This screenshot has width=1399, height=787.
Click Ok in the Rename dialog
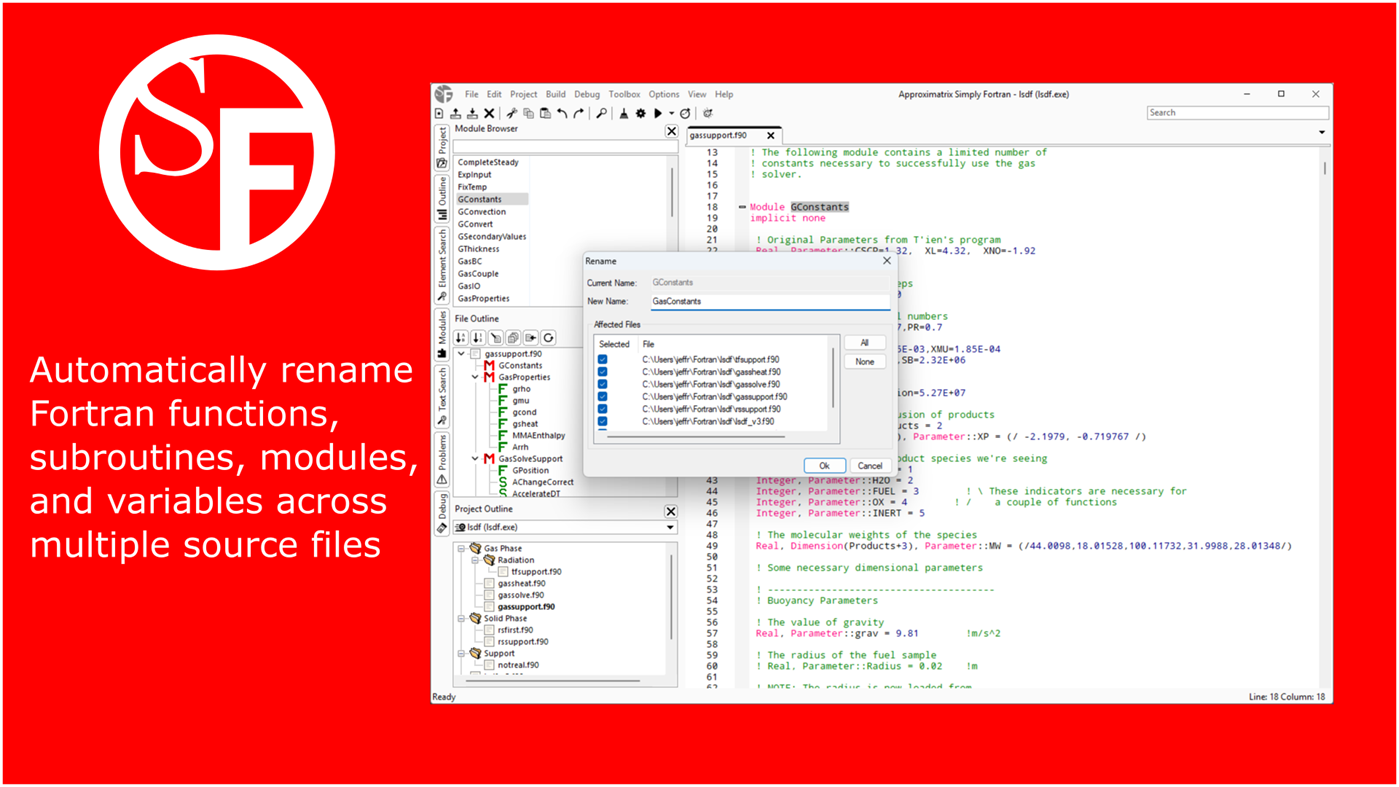pos(824,465)
